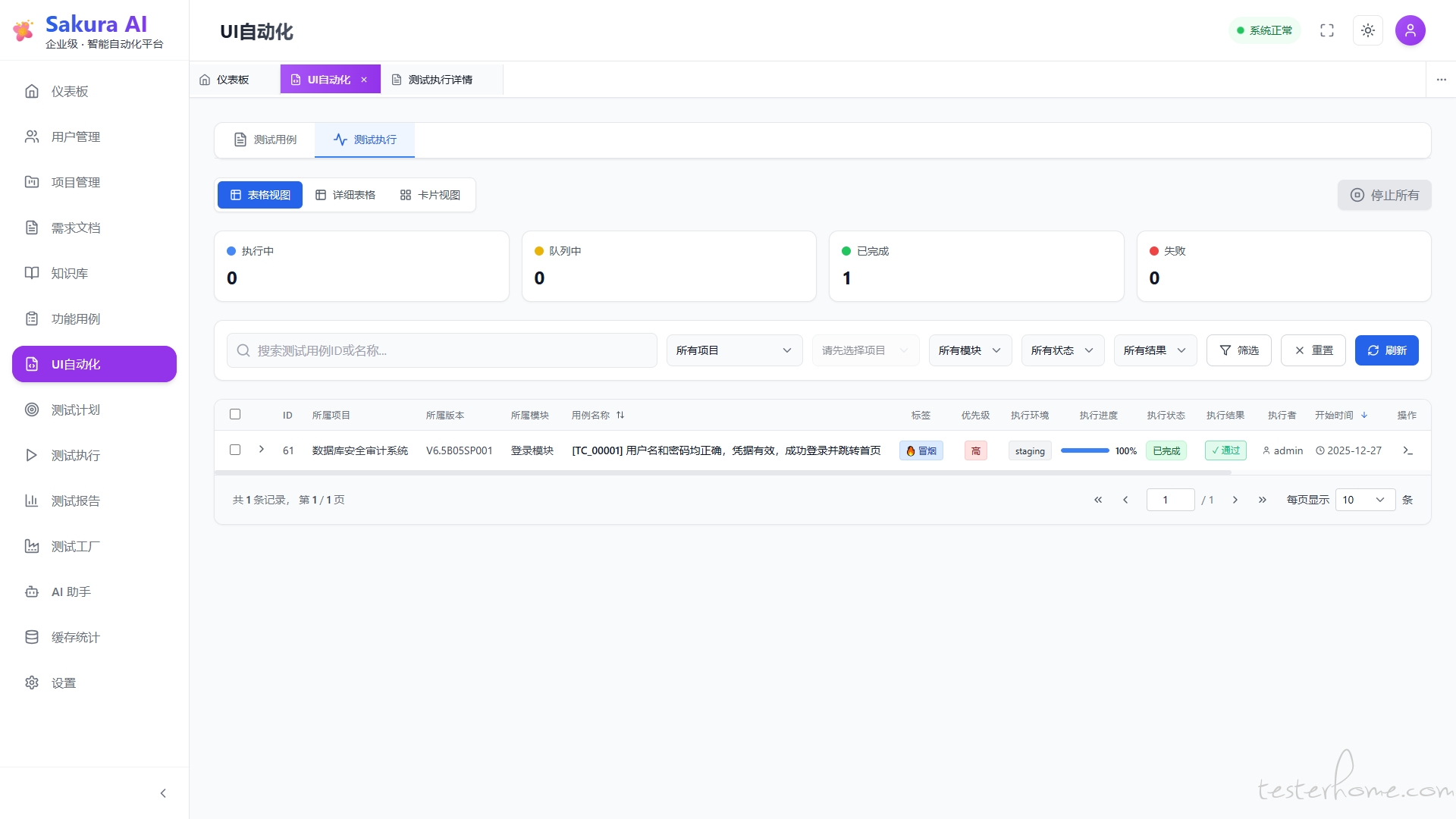Go to last page double-arrow
Viewport: 1456px width, 819px height.
click(1263, 500)
